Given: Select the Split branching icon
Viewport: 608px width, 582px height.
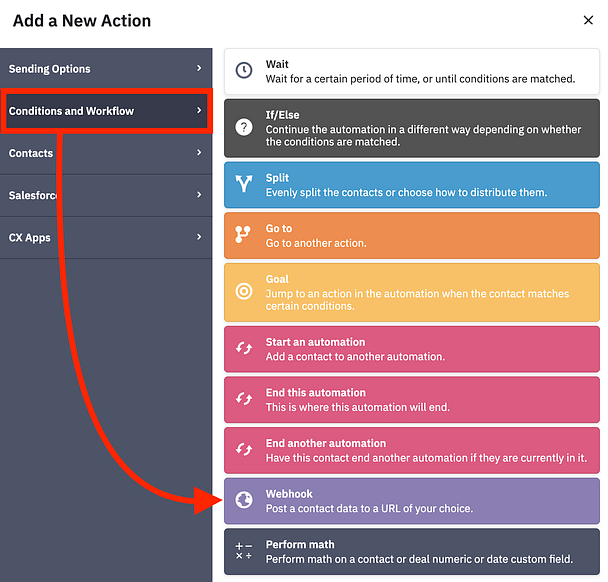Looking at the screenshot, I should click(244, 184).
